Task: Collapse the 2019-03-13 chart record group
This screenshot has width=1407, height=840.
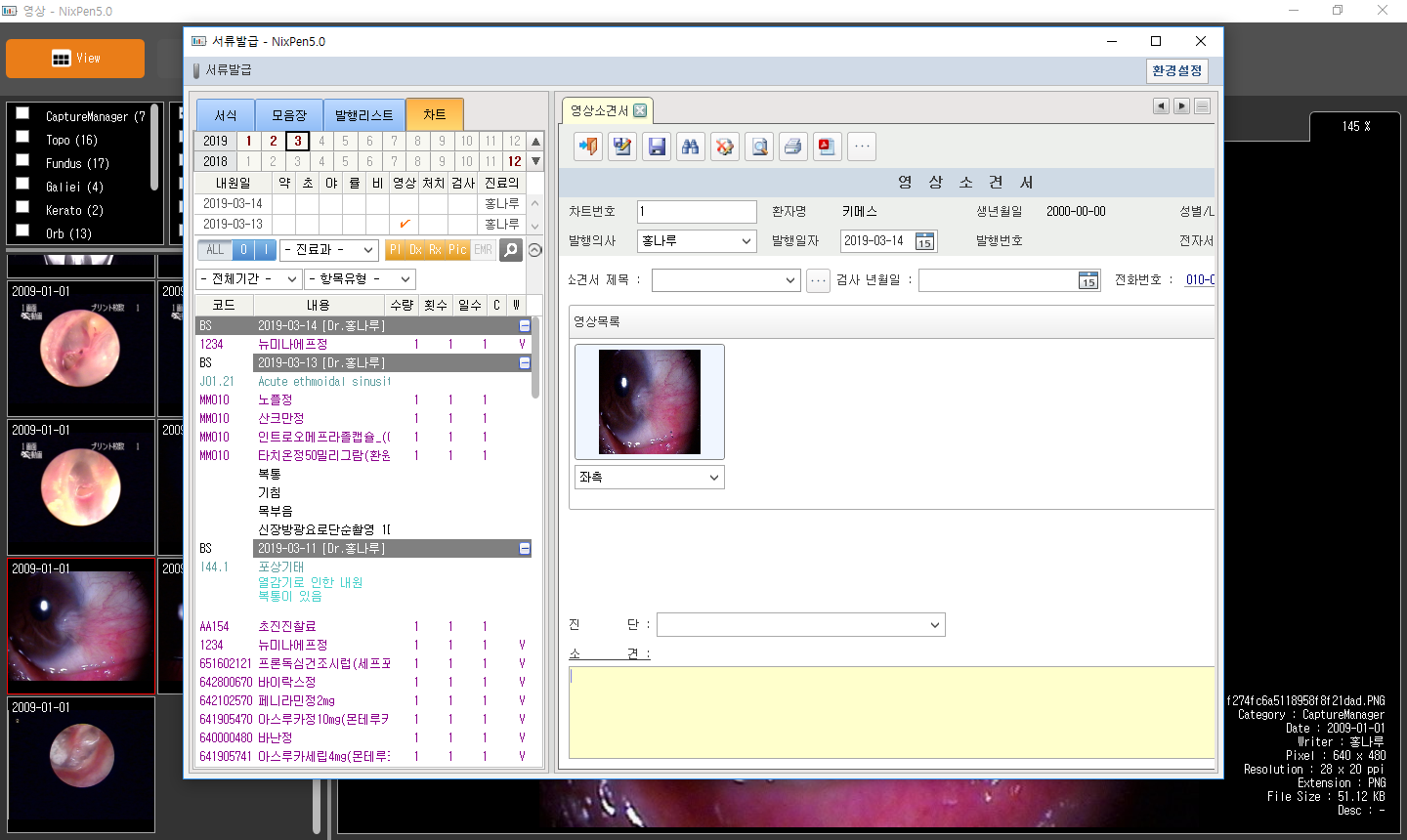Action: (x=525, y=362)
